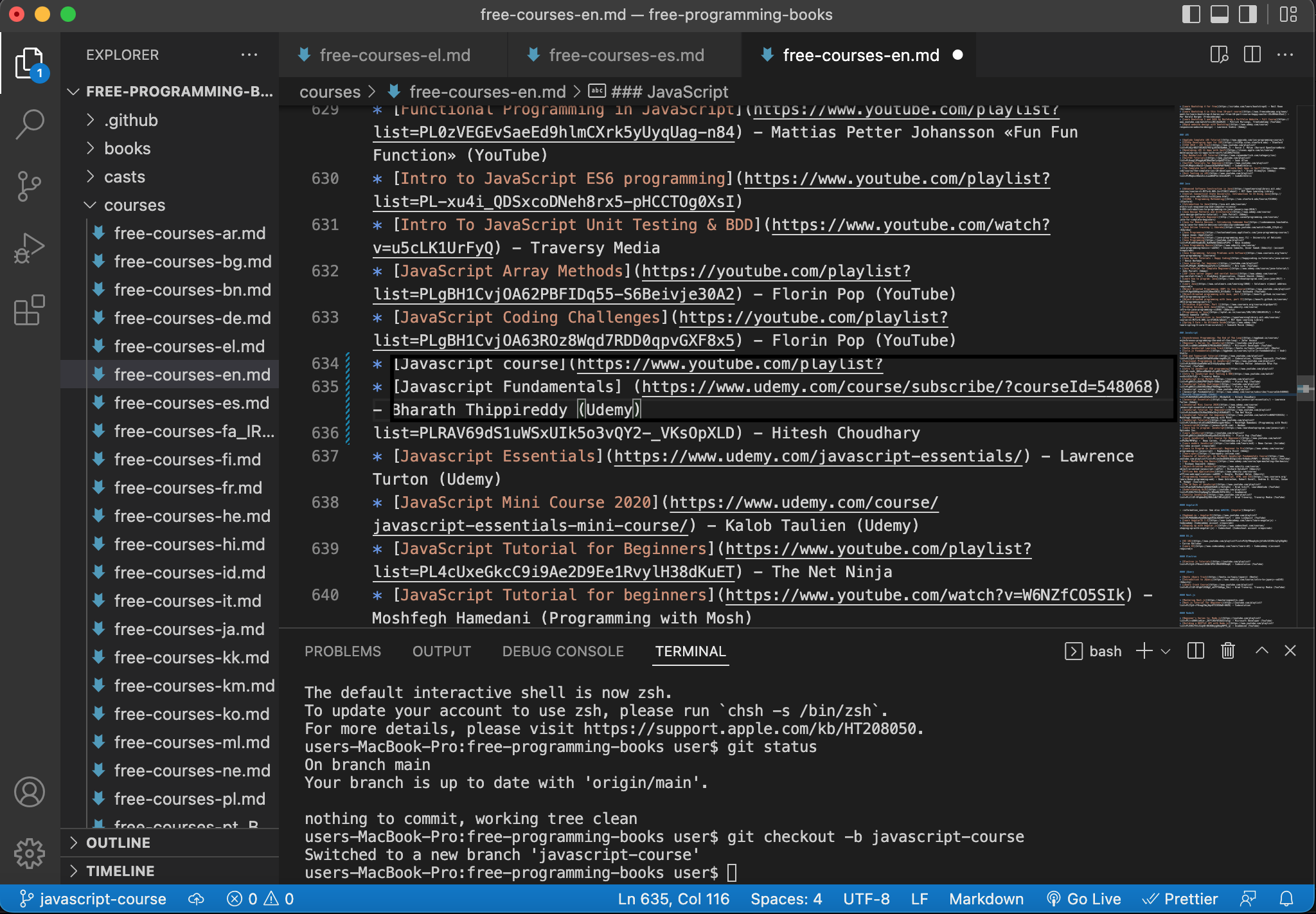Click courses breadcrumb segment
The height and width of the screenshot is (914, 1316).
[330, 92]
